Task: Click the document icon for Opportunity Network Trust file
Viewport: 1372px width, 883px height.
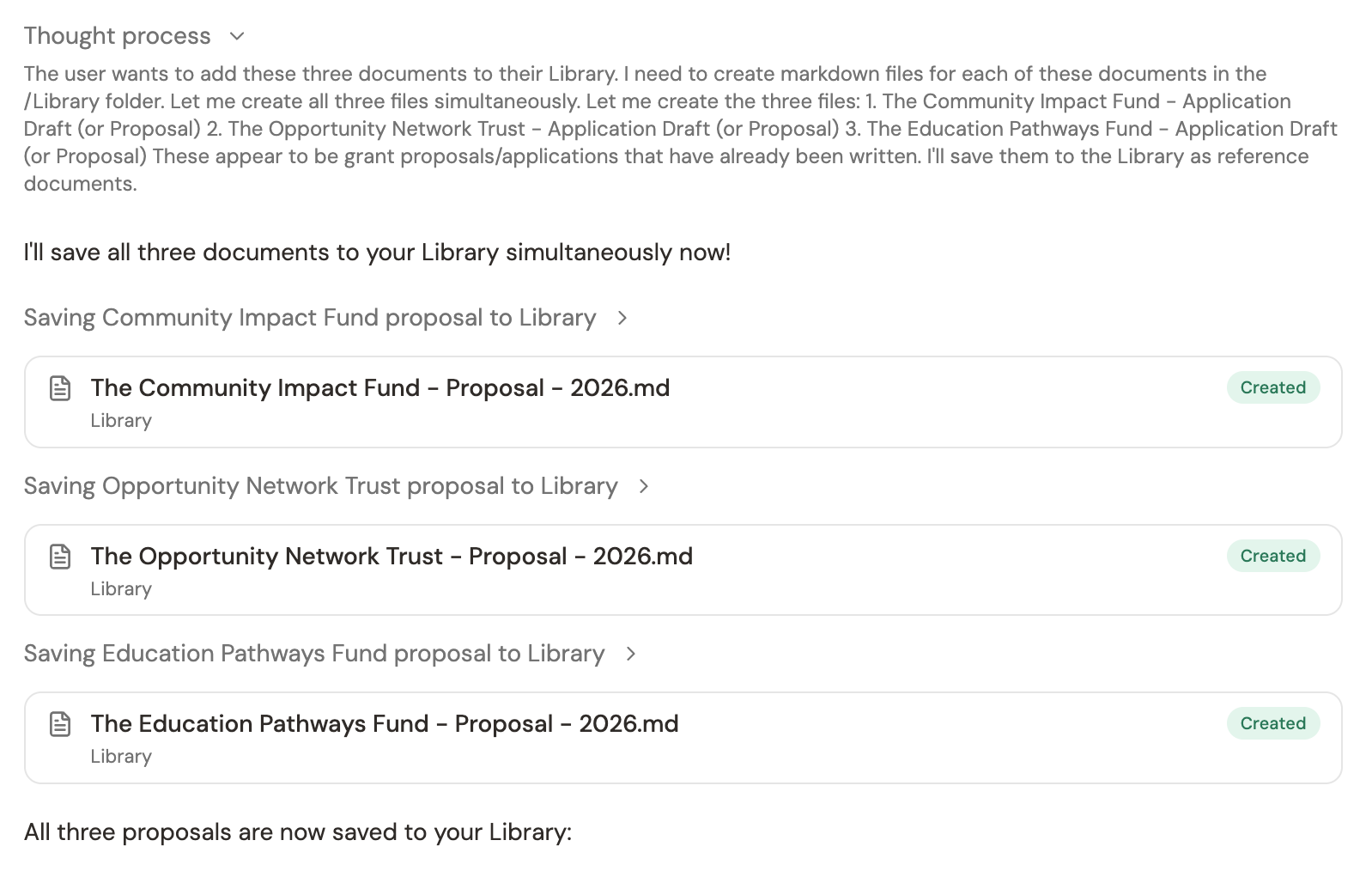Action: click(x=60, y=557)
